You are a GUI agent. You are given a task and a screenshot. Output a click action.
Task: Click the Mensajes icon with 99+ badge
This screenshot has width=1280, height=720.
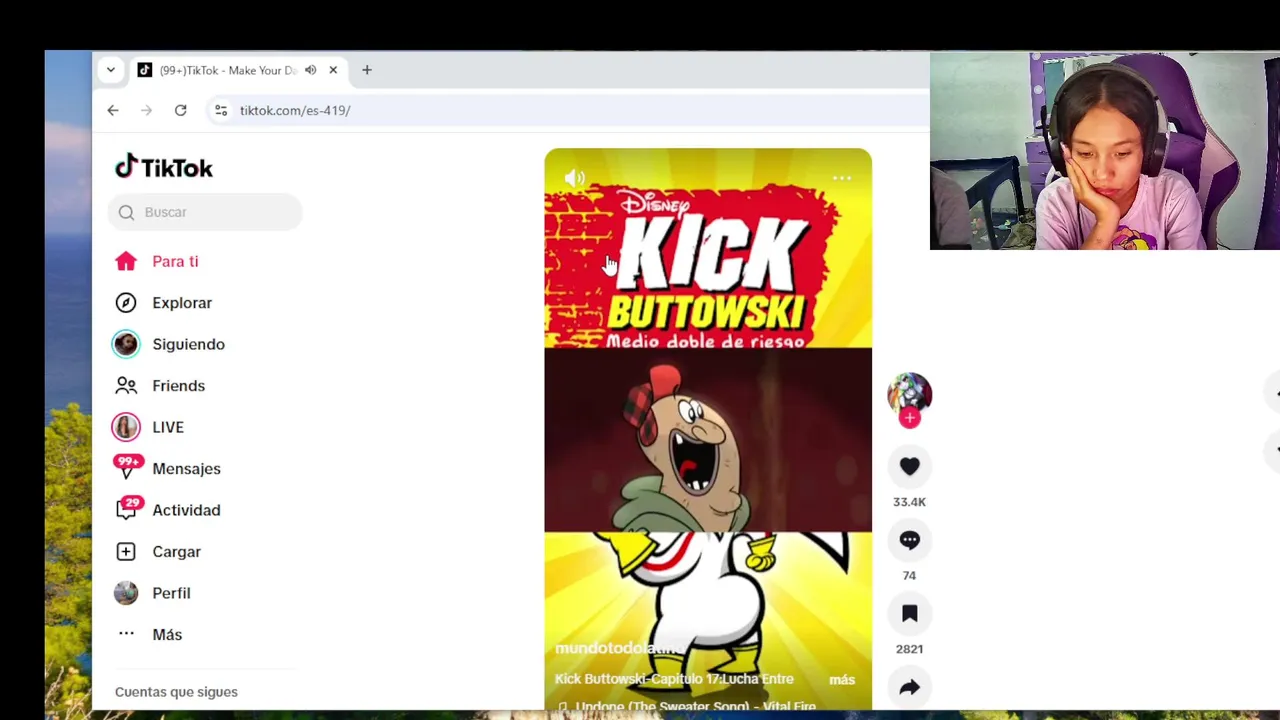(127, 467)
